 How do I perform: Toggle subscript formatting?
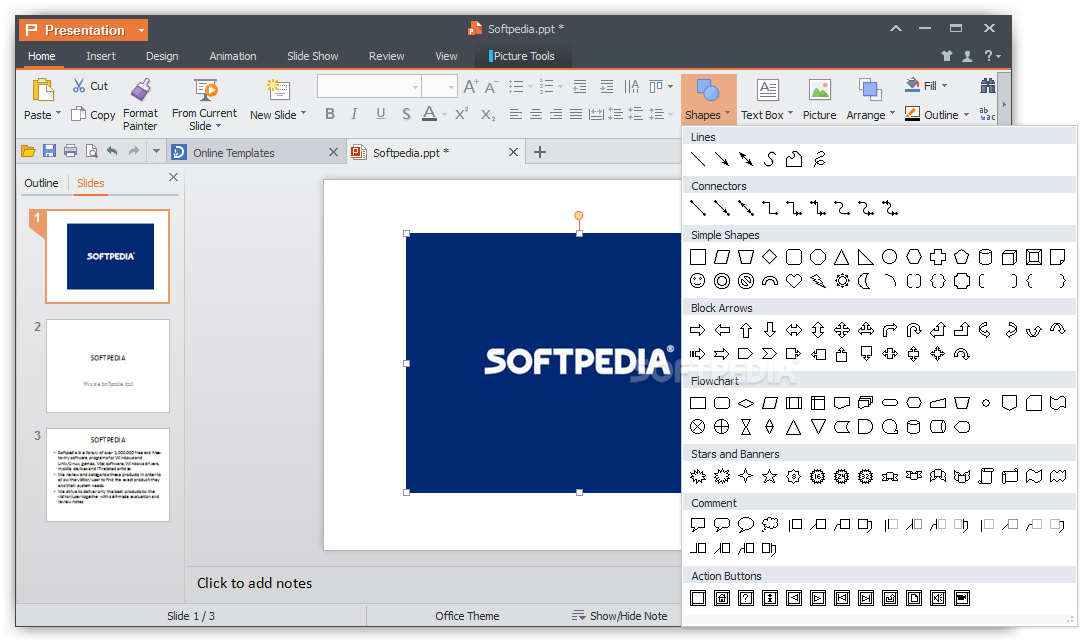[x=488, y=115]
